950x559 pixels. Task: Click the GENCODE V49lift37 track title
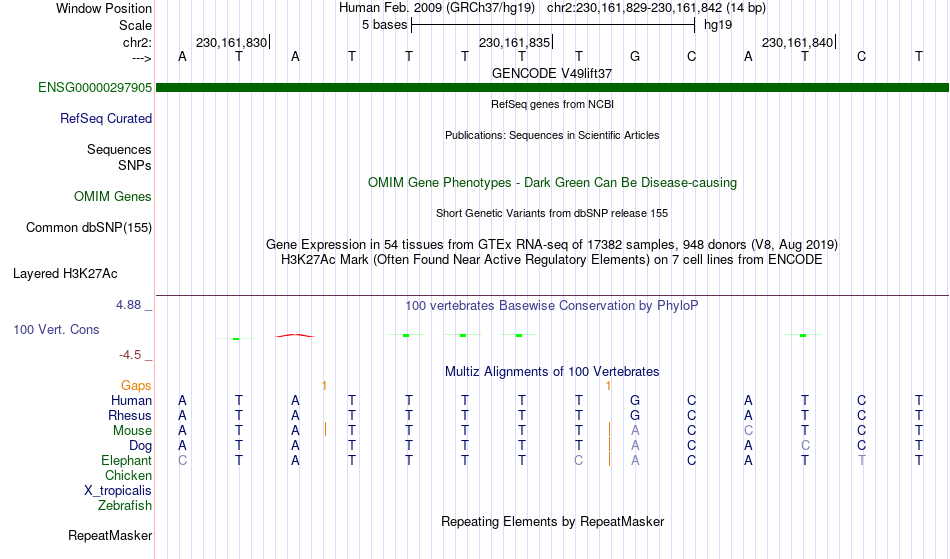552,73
